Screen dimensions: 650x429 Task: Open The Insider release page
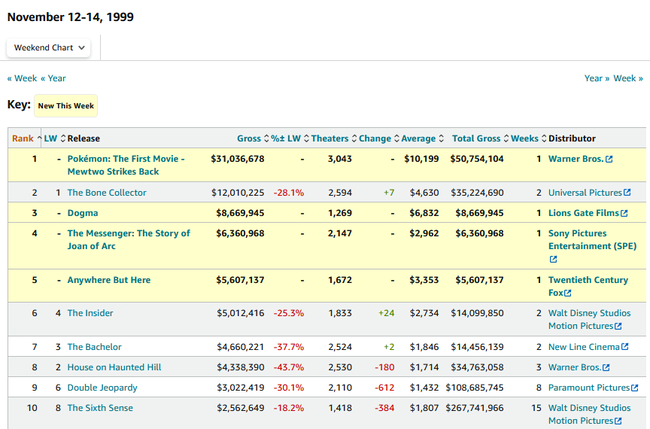(x=90, y=313)
